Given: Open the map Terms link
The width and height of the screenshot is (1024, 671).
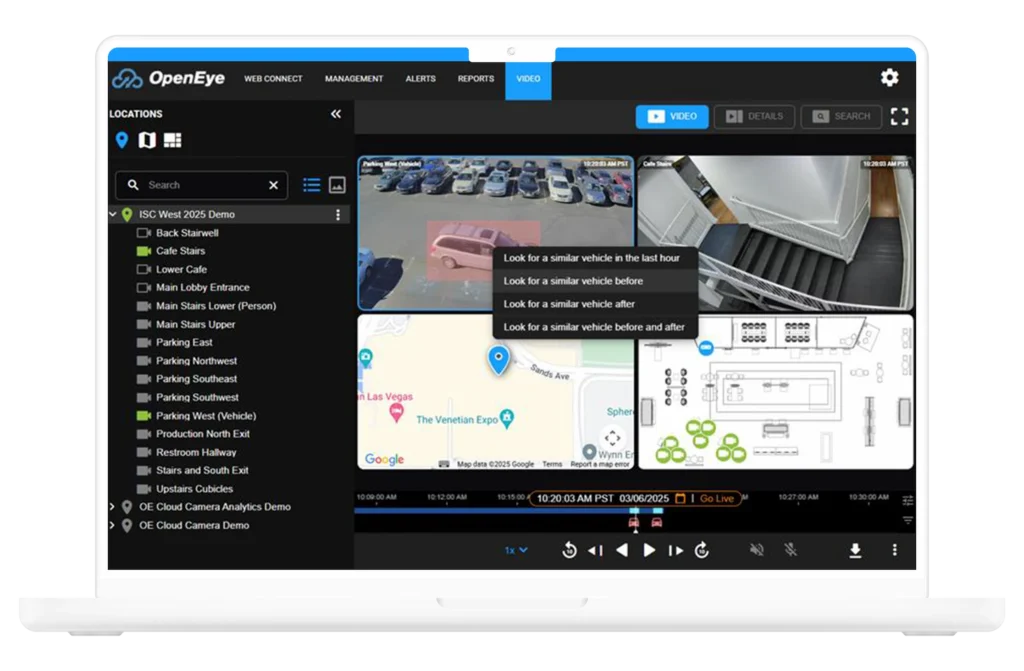Looking at the screenshot, I should [x=552, y=464].
